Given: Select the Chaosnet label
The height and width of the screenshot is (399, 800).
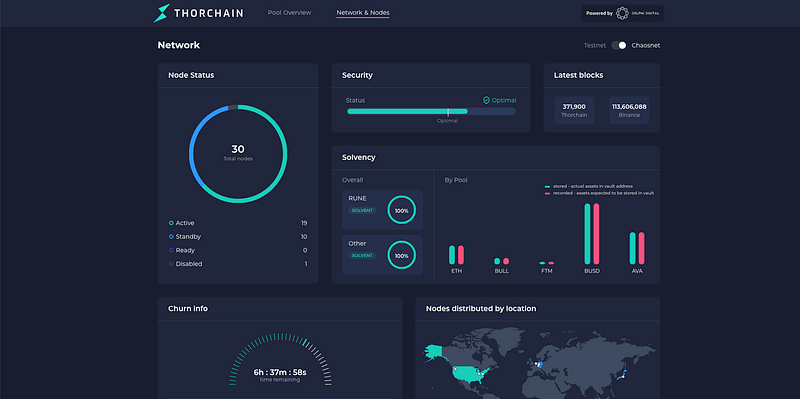Looking at the screenshot, I should 646,45.
